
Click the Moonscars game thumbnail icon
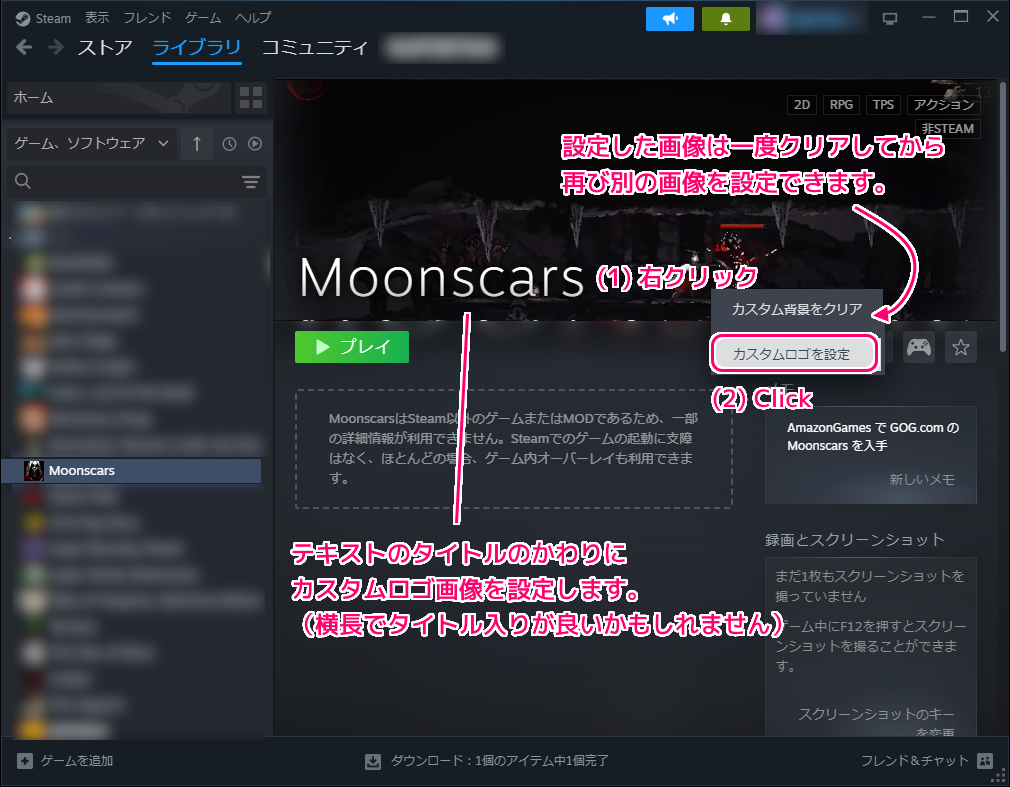tap(34, 471)
